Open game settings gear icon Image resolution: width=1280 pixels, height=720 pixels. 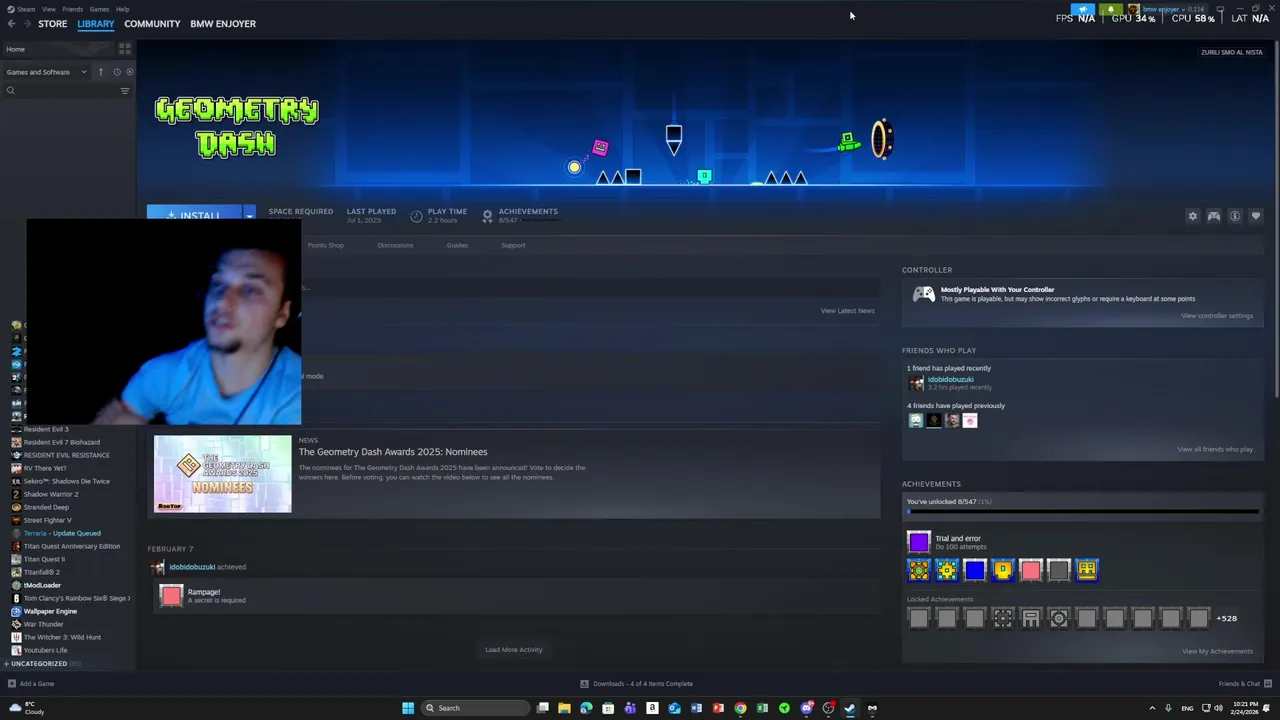tap(1192, 216)
